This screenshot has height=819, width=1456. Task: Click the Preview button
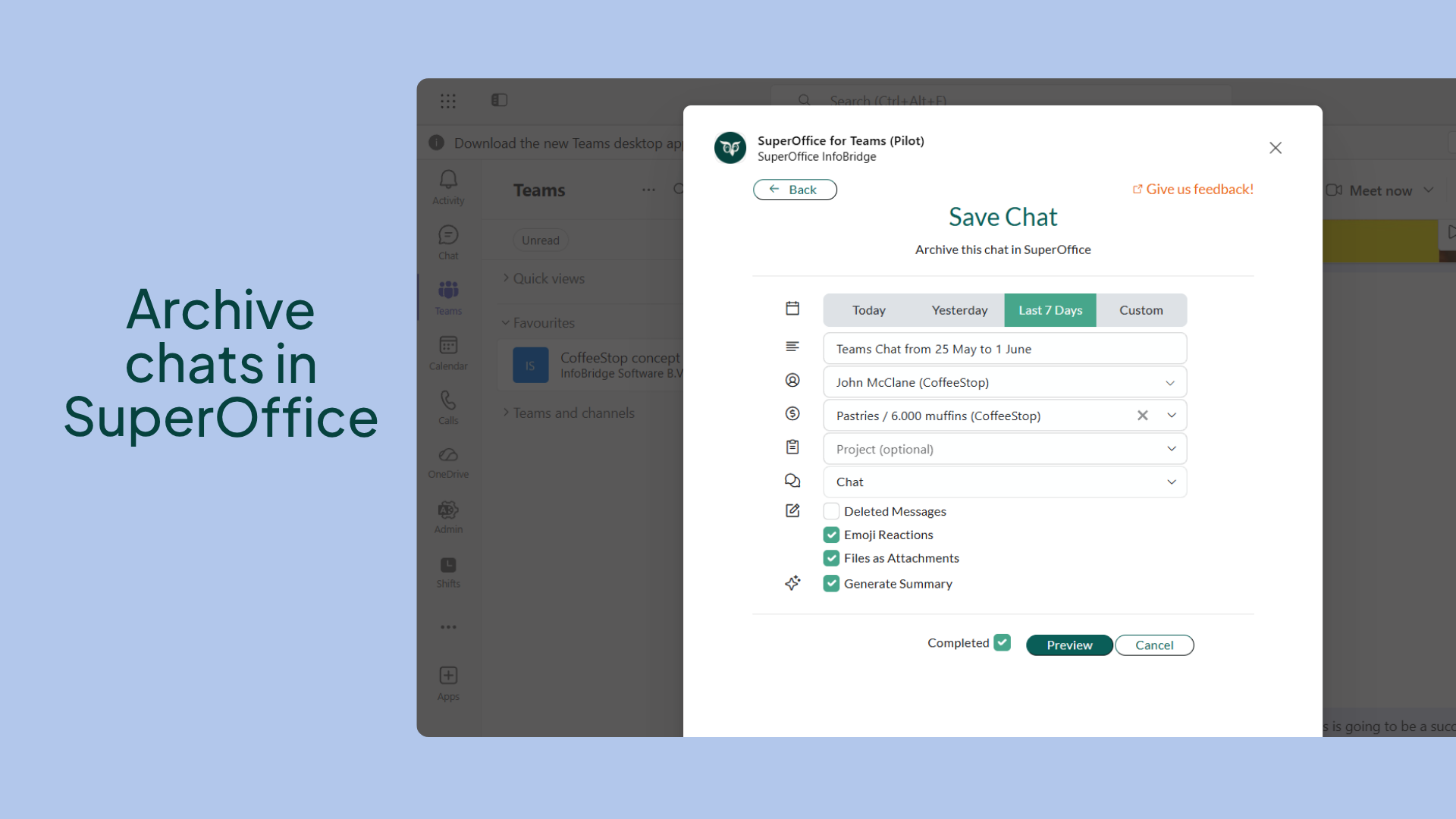[1069, 645]
